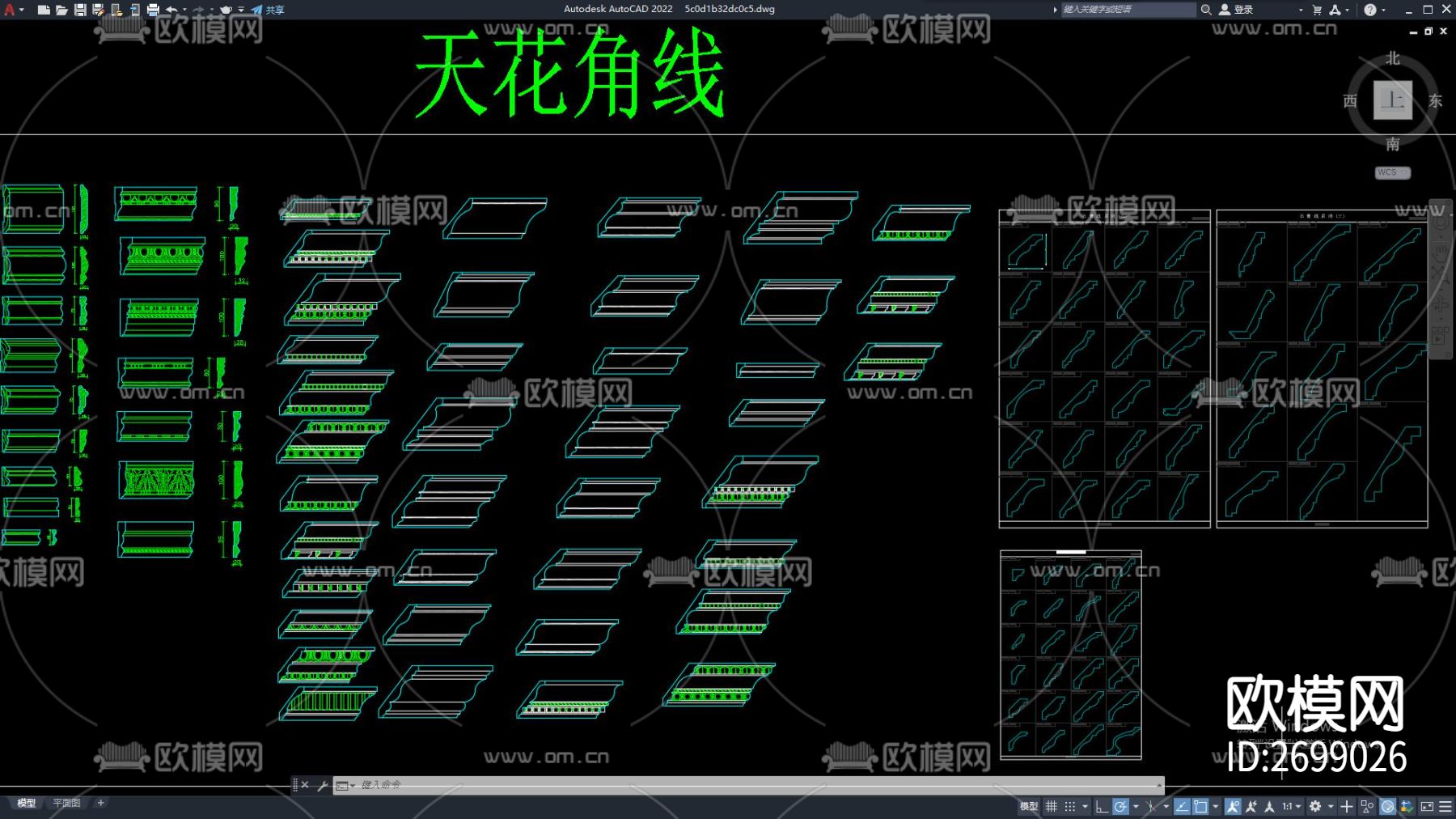The height and width of the screenshot is (819, 1456).
Task: Click the Clean Screen icon
Action: coord(1427,806)
